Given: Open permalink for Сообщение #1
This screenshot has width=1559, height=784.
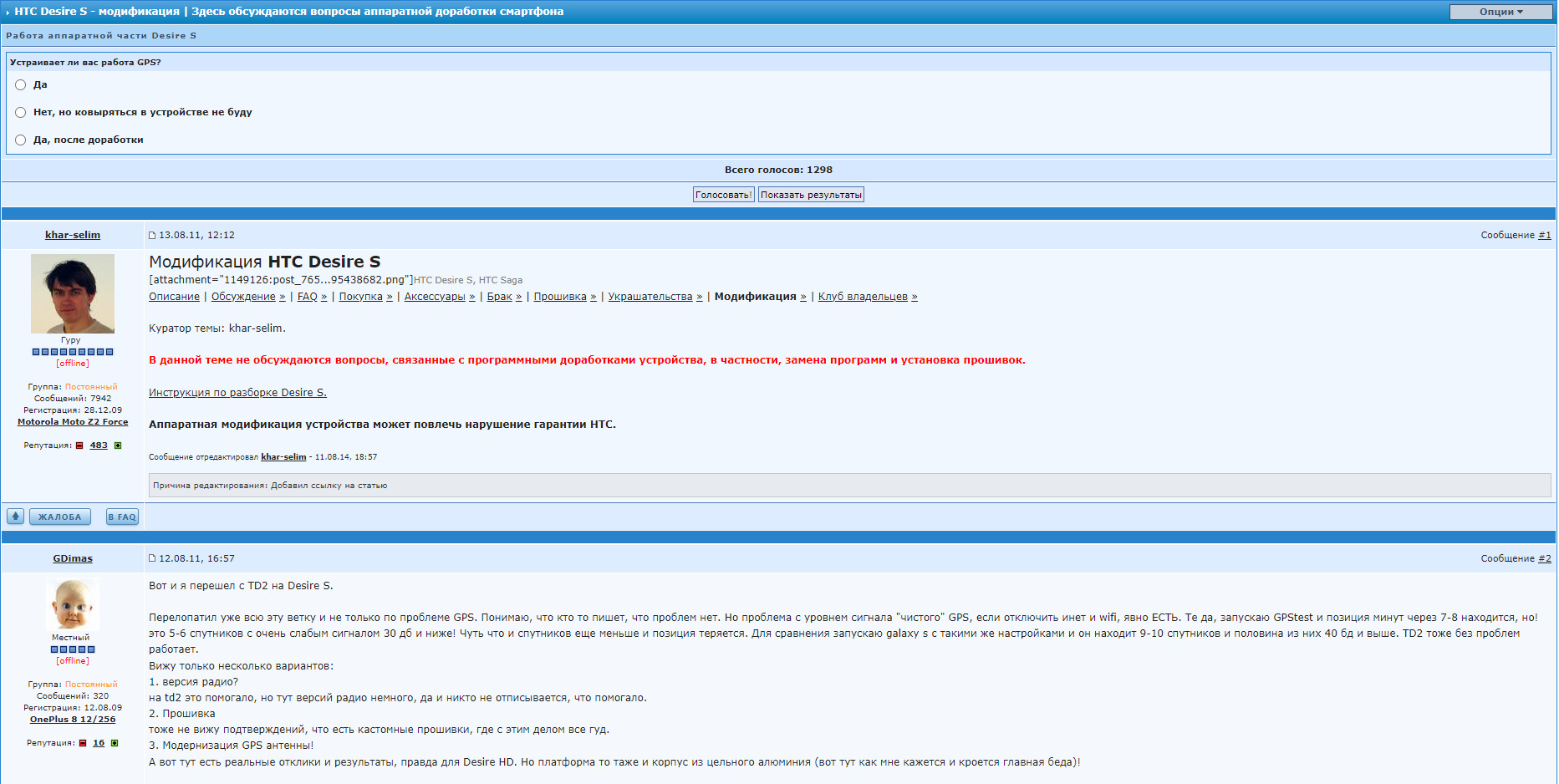Looking at the screenshot, I should [1545, 235].
